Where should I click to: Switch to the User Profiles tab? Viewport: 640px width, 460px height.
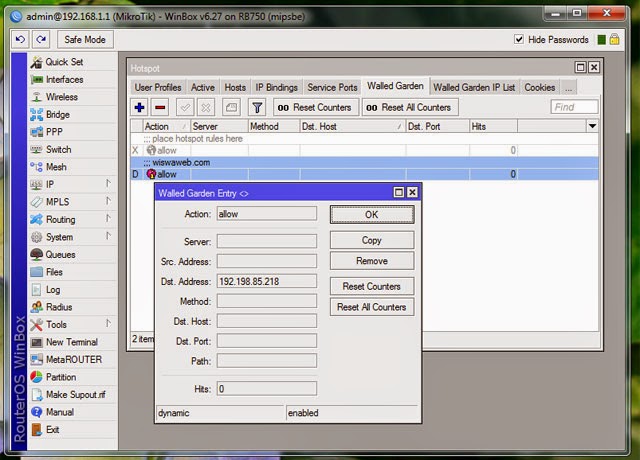[158, 88]
